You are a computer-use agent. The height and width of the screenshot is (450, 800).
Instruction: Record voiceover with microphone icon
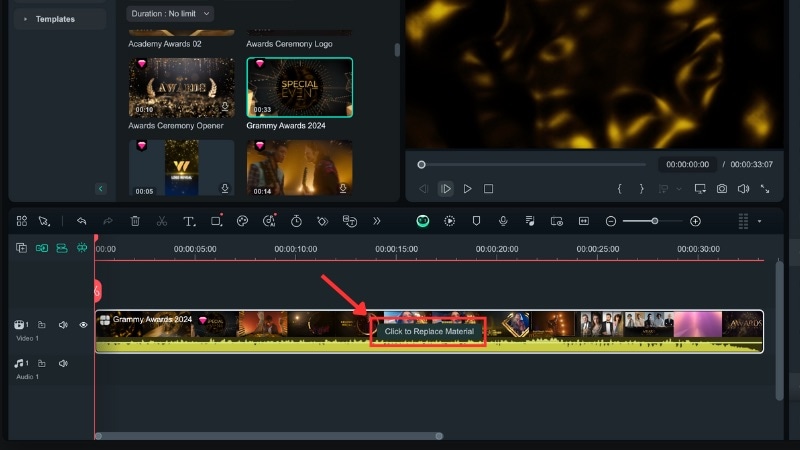click(x=503, y=221)
